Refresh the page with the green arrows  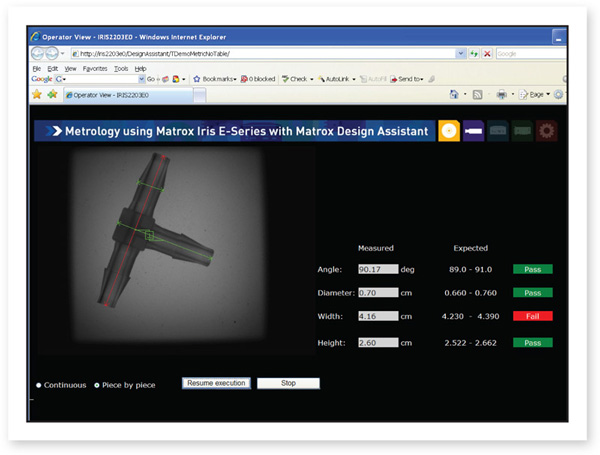pos(474,54)
